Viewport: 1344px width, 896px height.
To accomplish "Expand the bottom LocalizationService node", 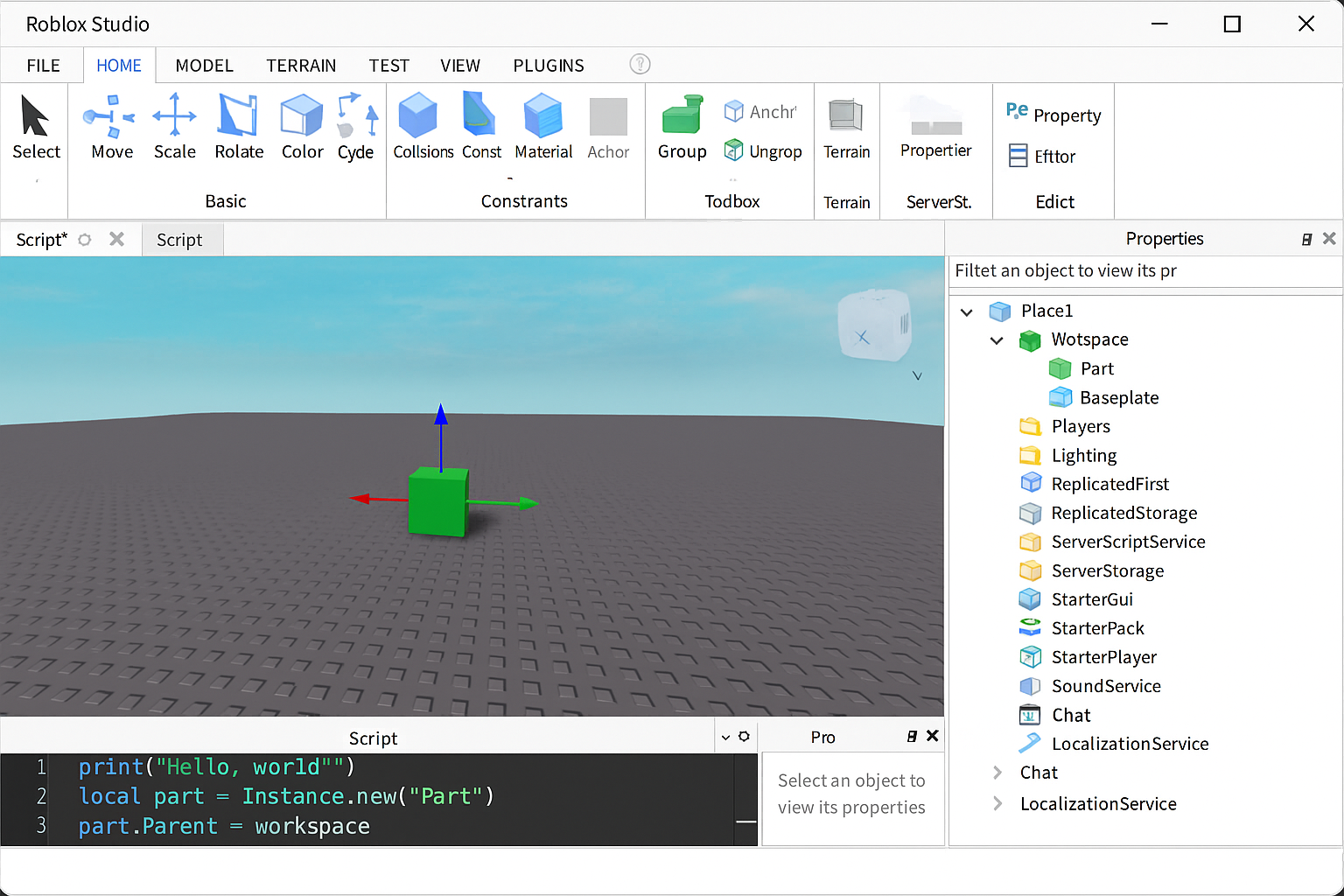I will click(997, 803).
